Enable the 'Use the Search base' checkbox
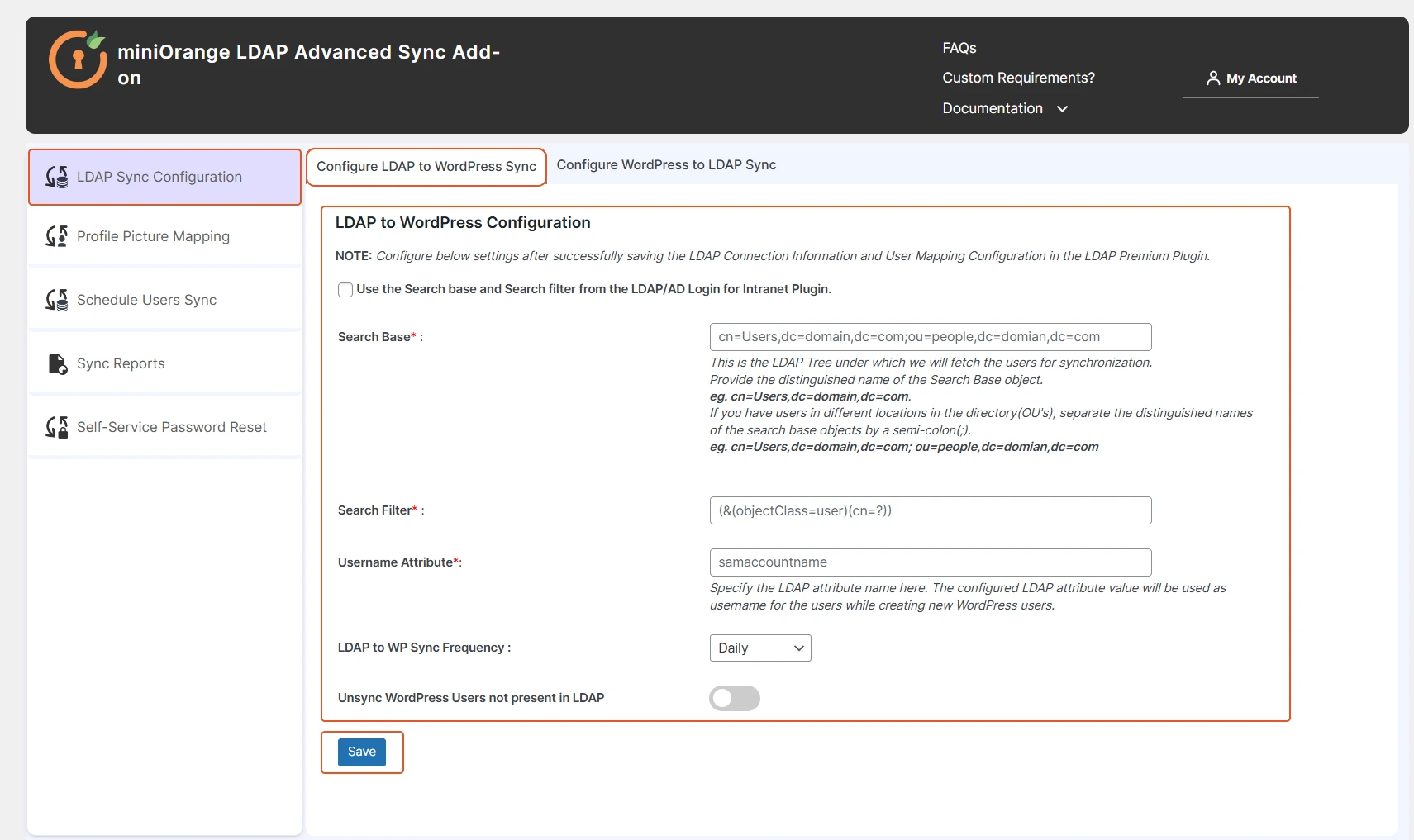This screenshot has width=1414, height=840. point(345,290)
